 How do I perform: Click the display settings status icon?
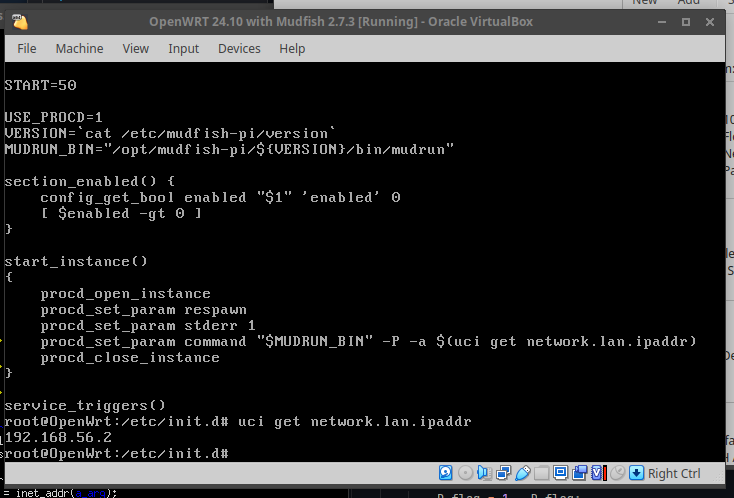(x=560, y=473)
